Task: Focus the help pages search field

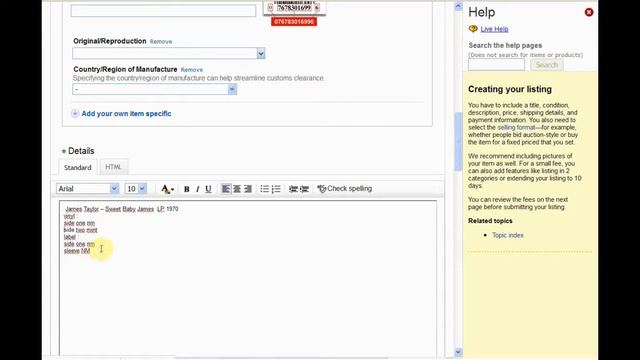Action: 496,64
